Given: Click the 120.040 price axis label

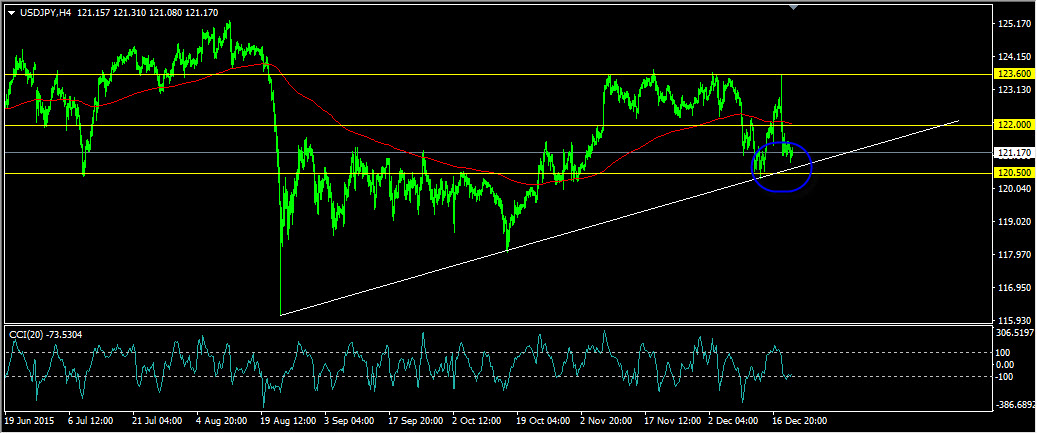Looking at the screenshot, I should click(1017, 189).
